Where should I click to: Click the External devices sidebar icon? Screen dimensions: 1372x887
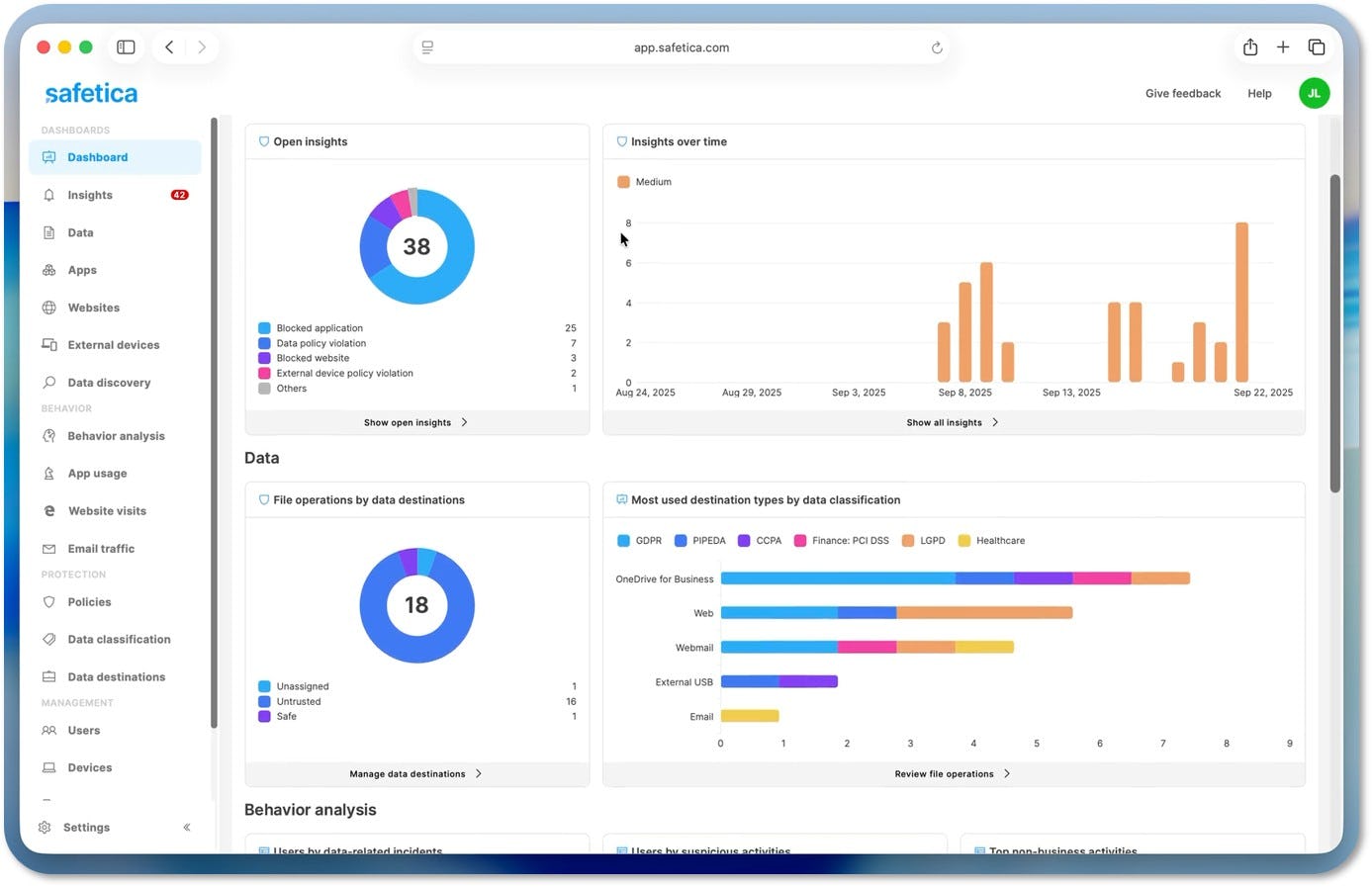pyautogui.click(x=49, y=344)
